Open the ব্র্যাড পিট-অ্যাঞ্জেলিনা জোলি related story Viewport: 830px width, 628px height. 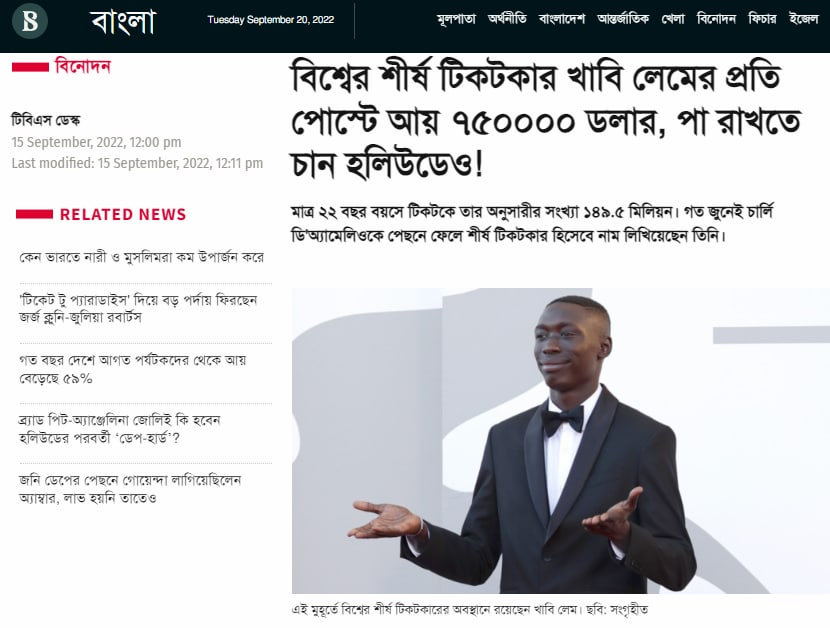120,429
